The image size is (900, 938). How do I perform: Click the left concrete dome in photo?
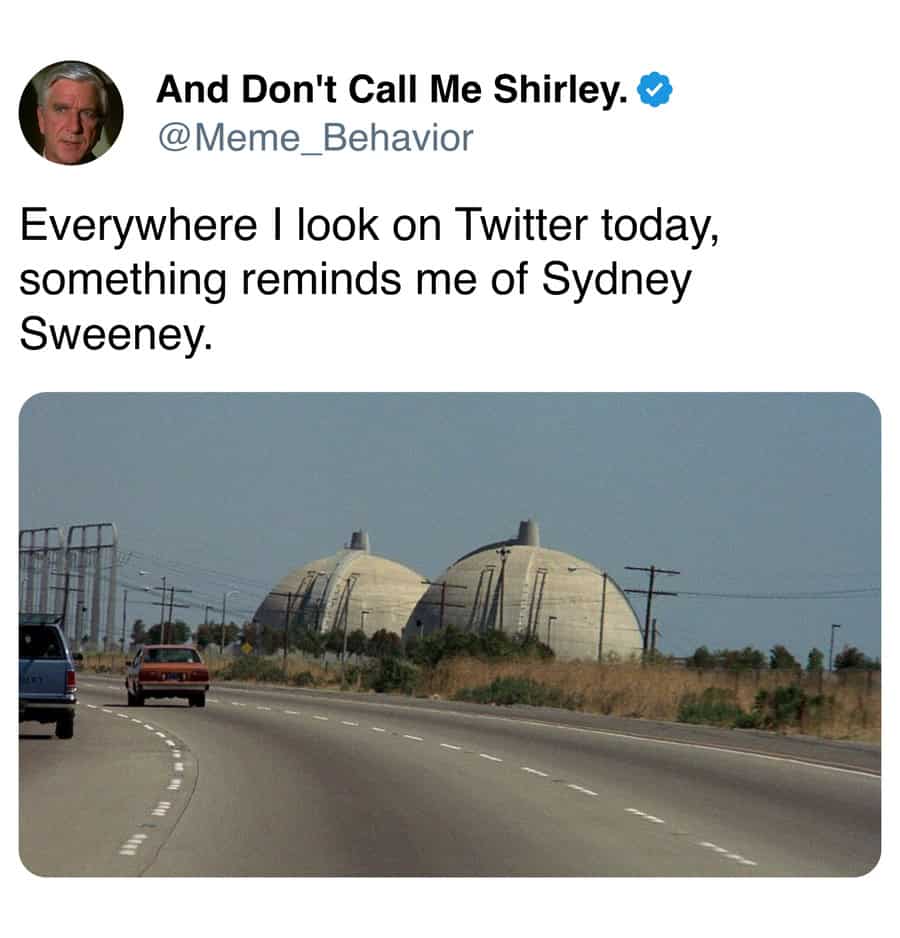coord(340,592)
